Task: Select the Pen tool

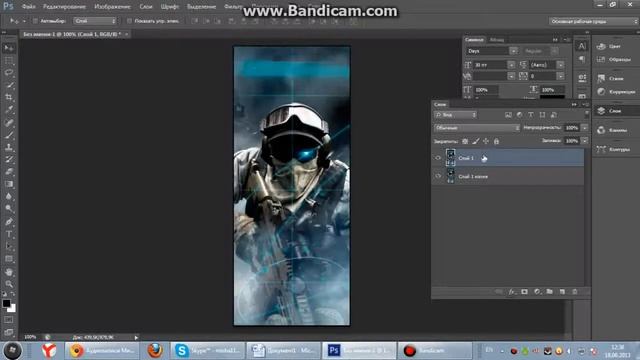Action: click(9, 222)
